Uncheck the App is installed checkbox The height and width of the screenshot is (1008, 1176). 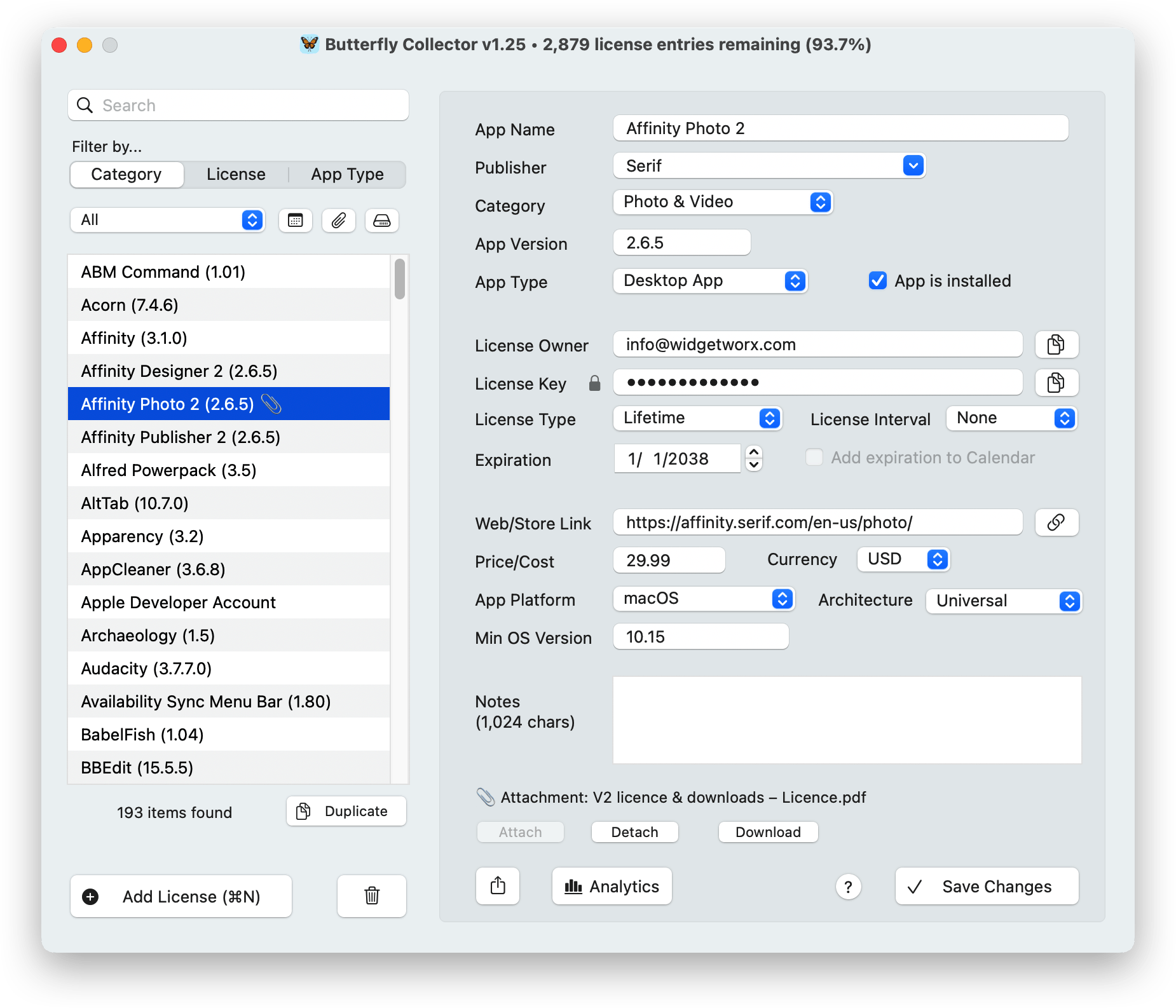point(878,280)
